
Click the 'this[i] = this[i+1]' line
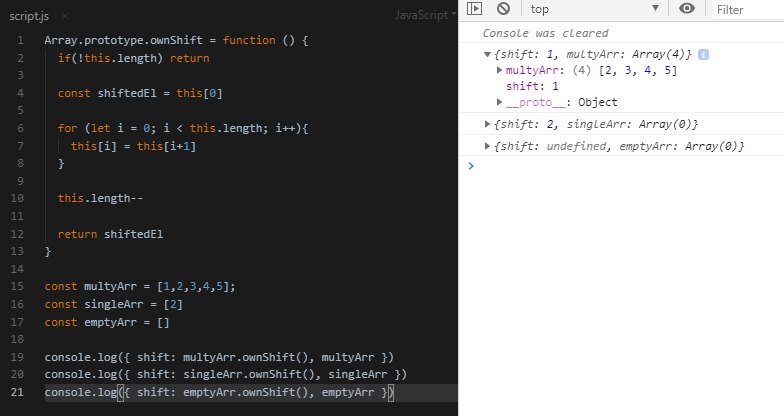134,146
